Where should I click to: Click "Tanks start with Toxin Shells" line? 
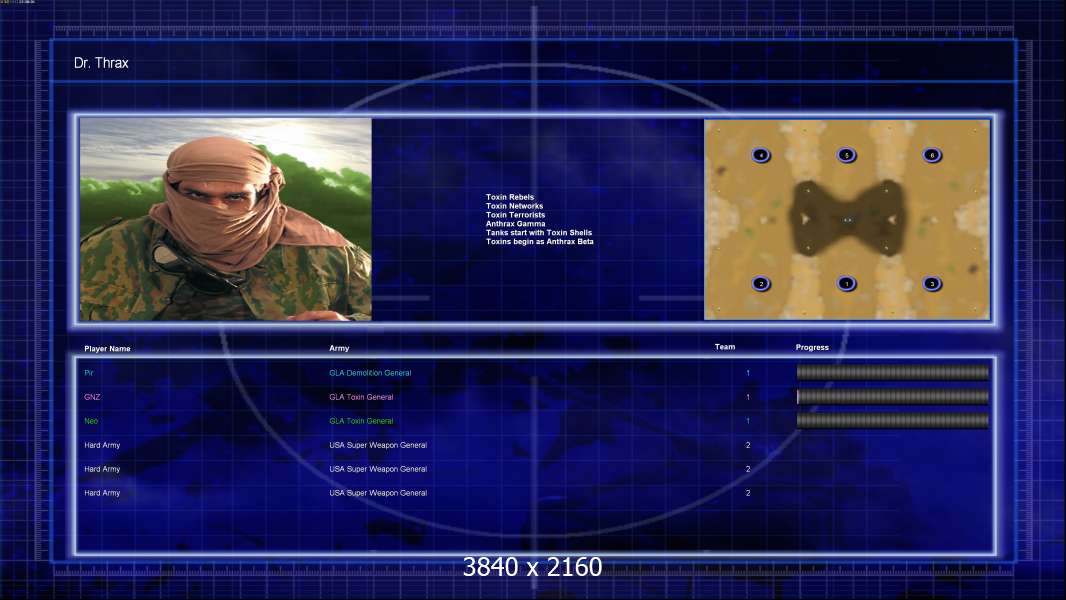point(539,232)
